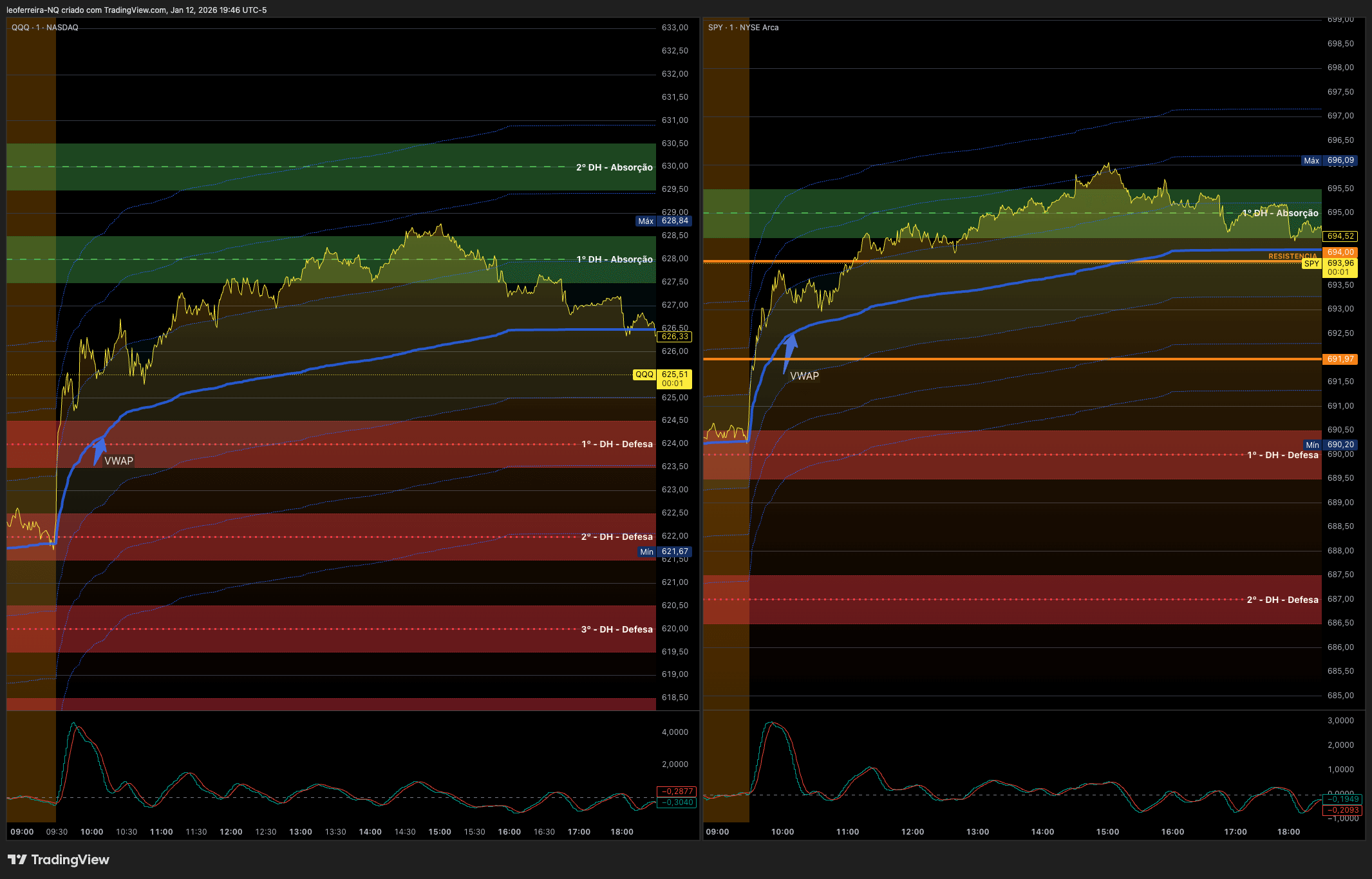The width and height of the screenshot is (1372, 879).
Task: Select the VWAP text annotation on SPY chart
Action: pyautogui.click(x=805, y=376)
